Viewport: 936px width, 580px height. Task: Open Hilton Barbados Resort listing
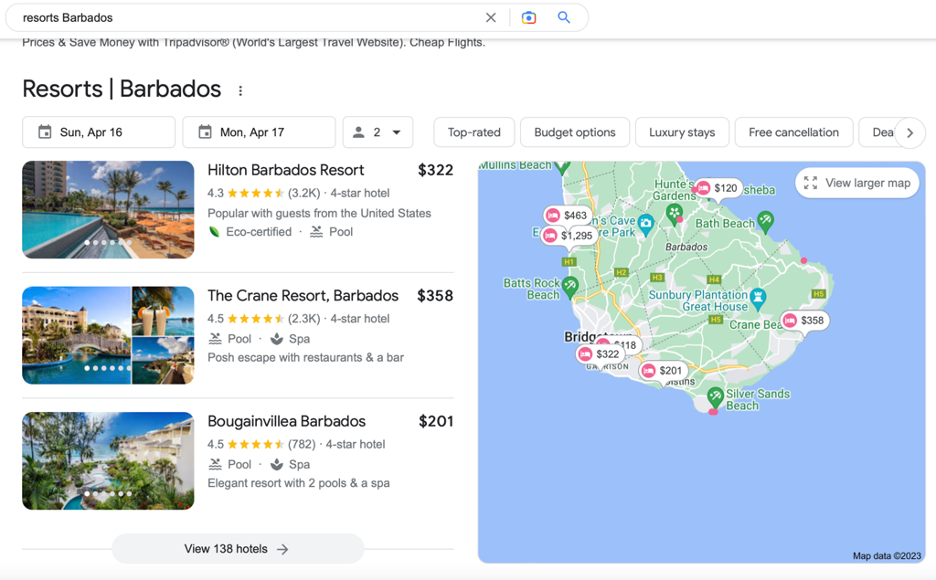point(286,170)
